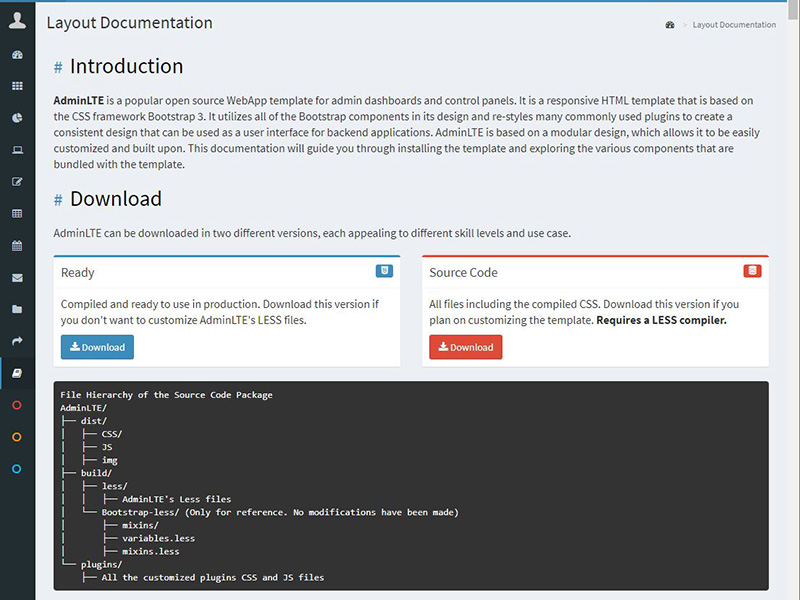
Task: Click the blue Download button in the Ready box
Action: [x=97, y=347]
